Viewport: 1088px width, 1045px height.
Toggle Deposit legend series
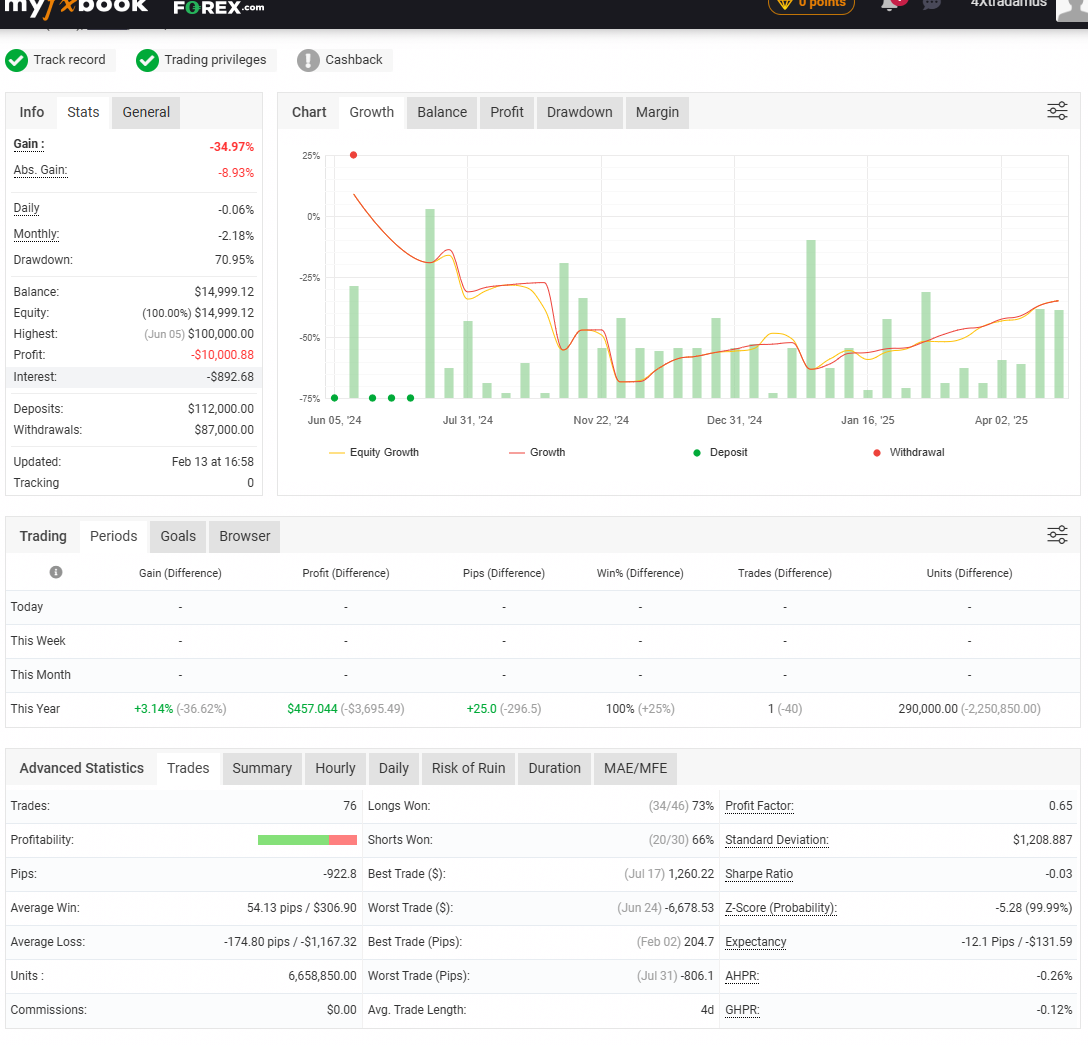pos(720,452)
